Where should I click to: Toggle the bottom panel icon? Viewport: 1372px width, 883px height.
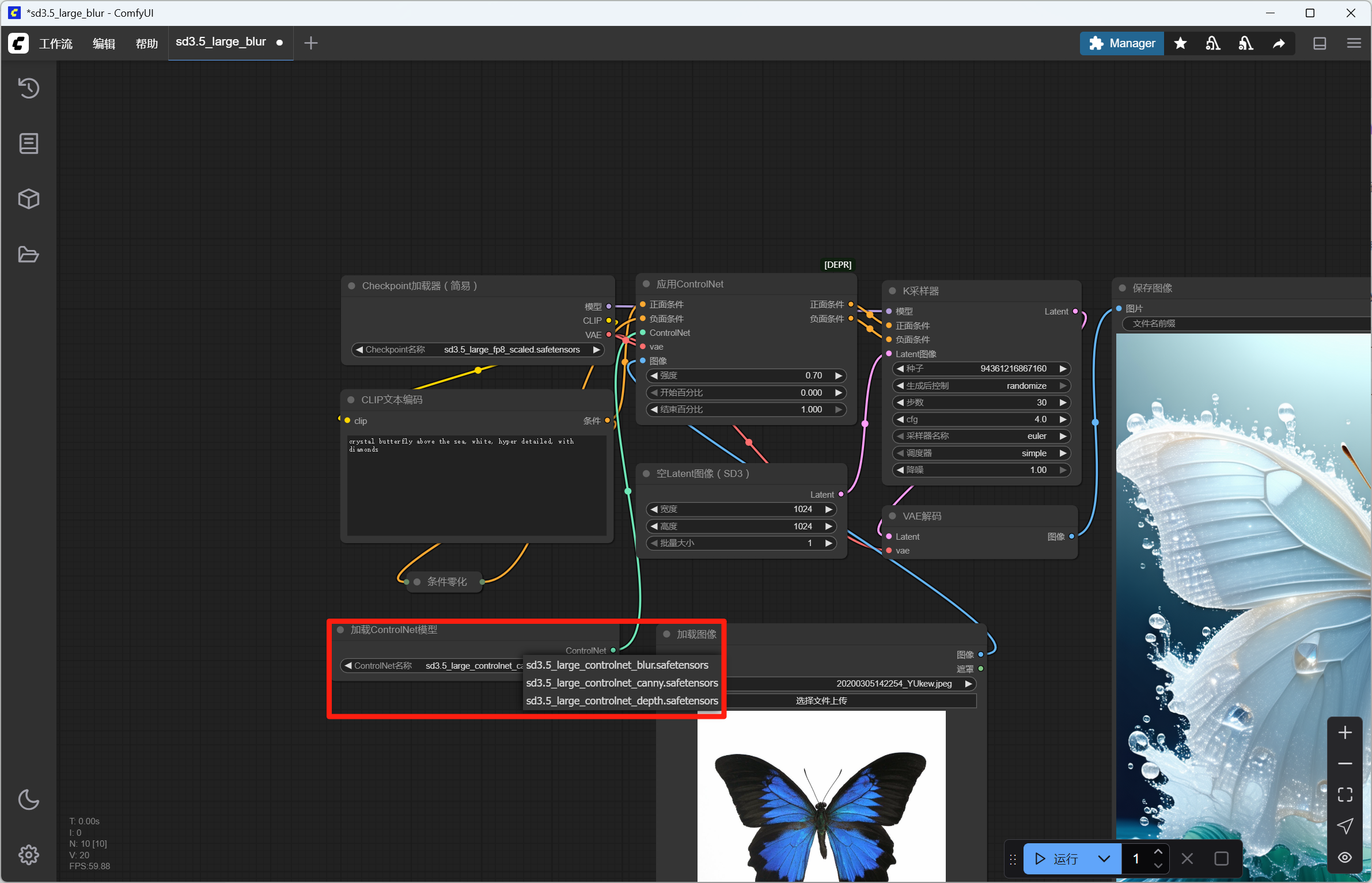point(1320,43)
